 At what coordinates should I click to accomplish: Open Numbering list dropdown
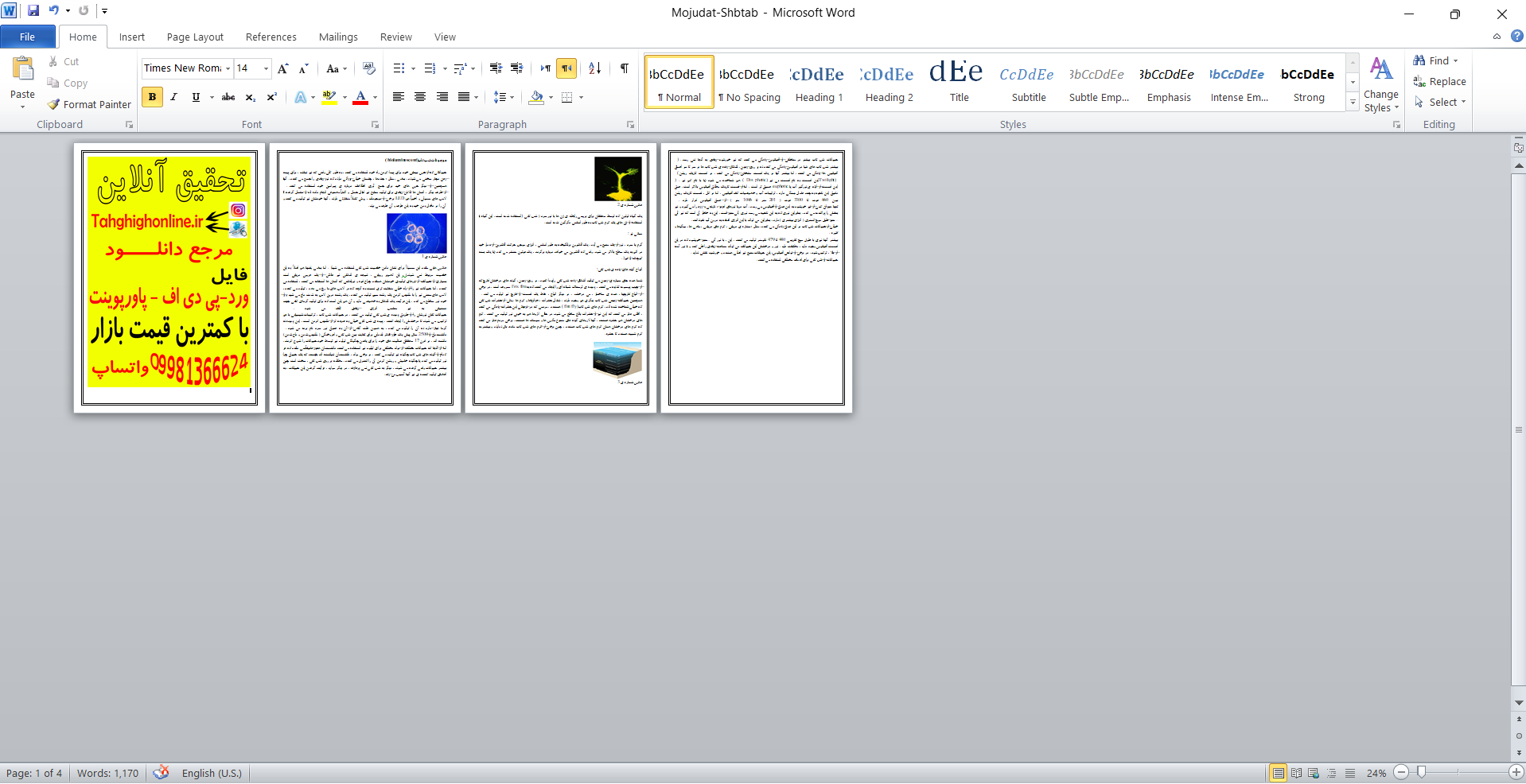click(445, 68)
